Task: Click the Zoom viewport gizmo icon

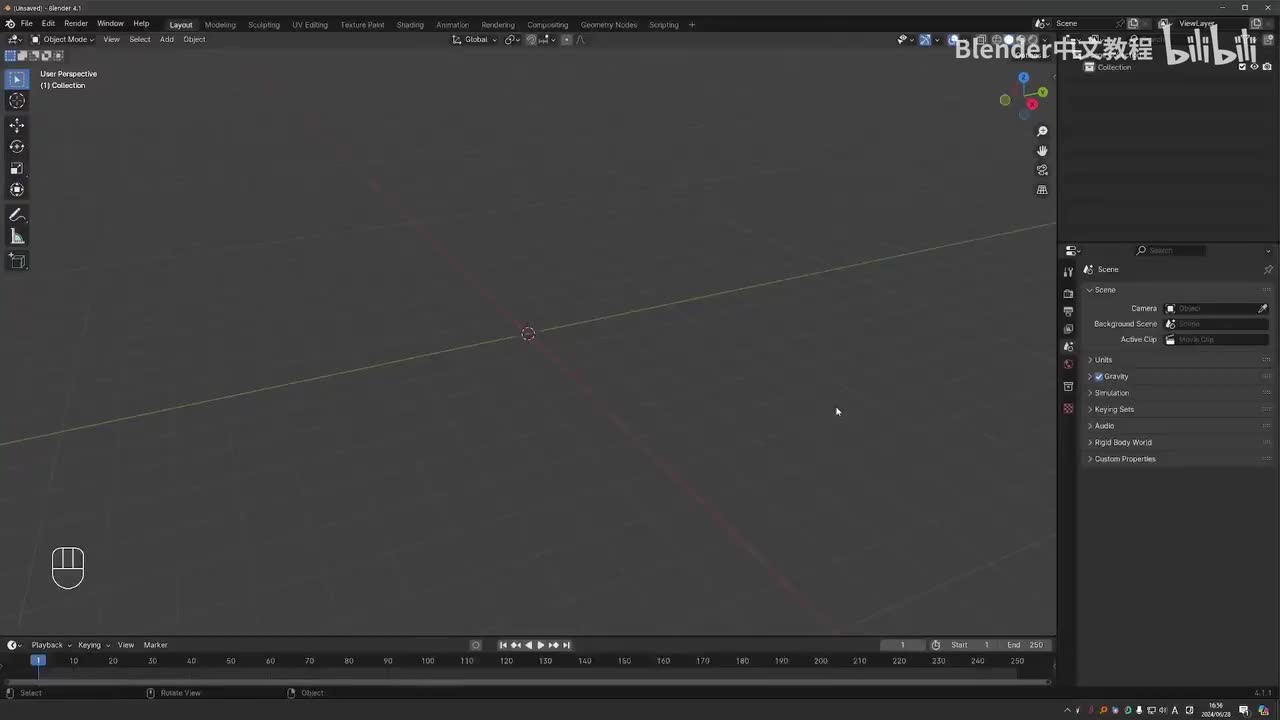Action: click(x=1042, y=131)
